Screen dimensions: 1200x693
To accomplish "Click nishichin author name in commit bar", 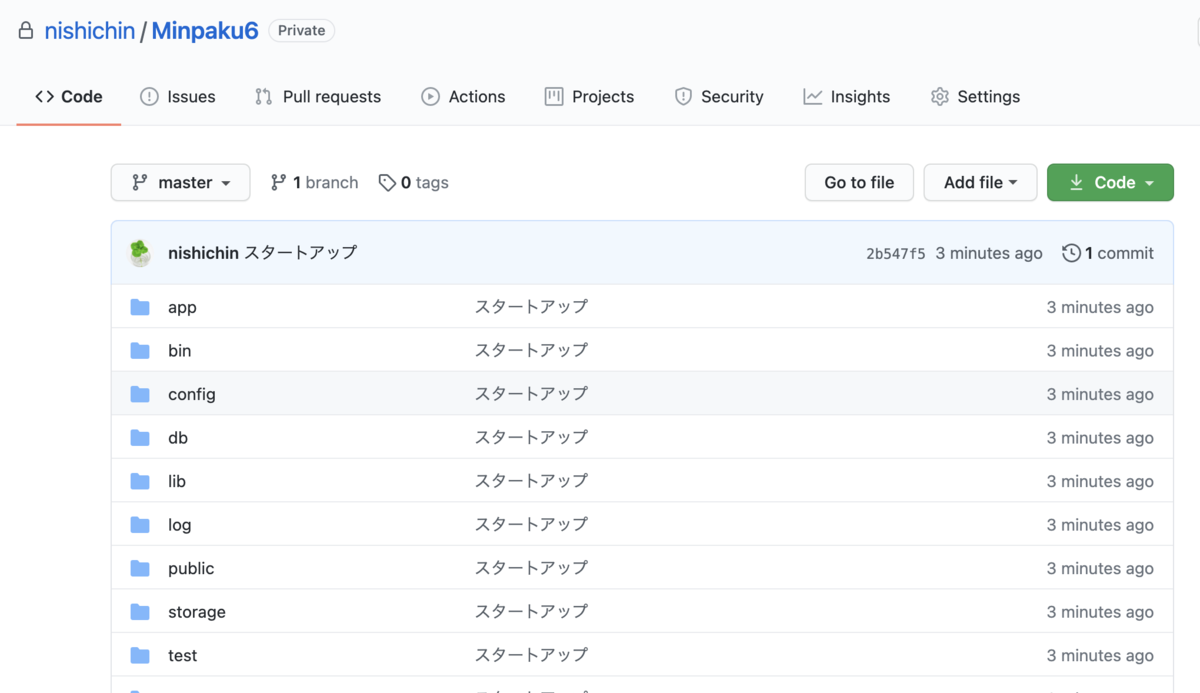I will [203, 253].
